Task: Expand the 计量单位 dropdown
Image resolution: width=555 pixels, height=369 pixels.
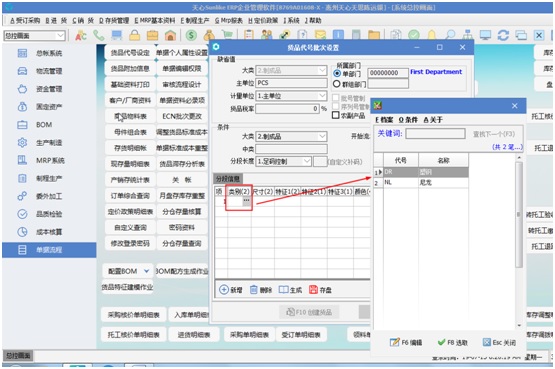Action: [322, 96]
